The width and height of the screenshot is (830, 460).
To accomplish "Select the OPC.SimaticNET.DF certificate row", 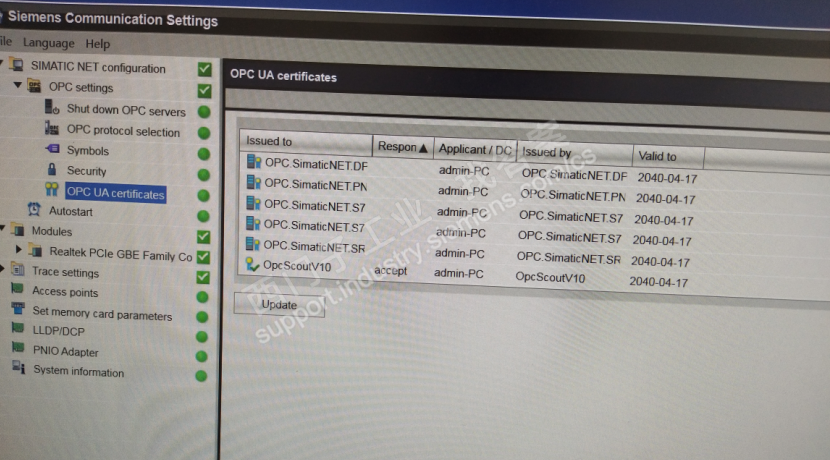I will point(471,170).
